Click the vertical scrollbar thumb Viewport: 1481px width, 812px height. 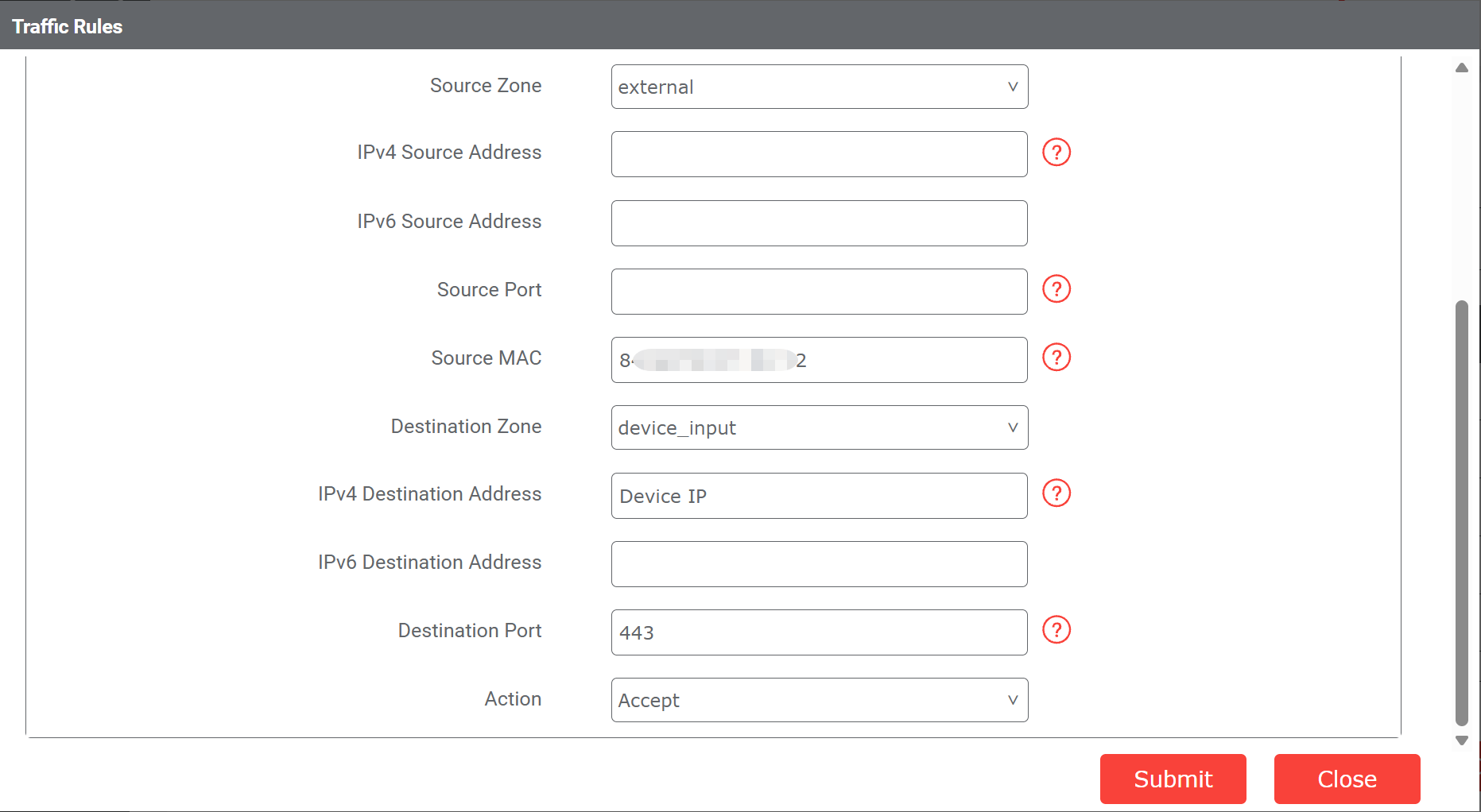pyautogui.click(x=1461, y=512)
